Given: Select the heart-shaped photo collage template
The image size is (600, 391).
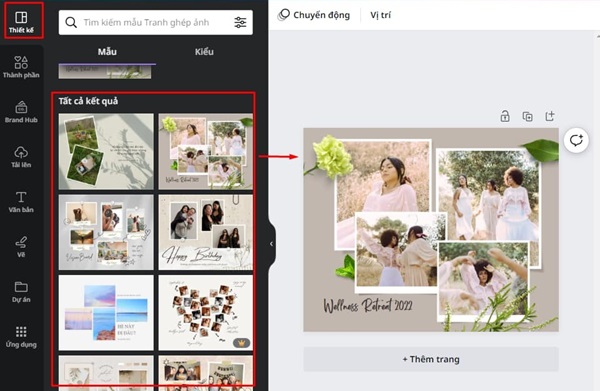Looking at the screenshot, I should 205,313.
